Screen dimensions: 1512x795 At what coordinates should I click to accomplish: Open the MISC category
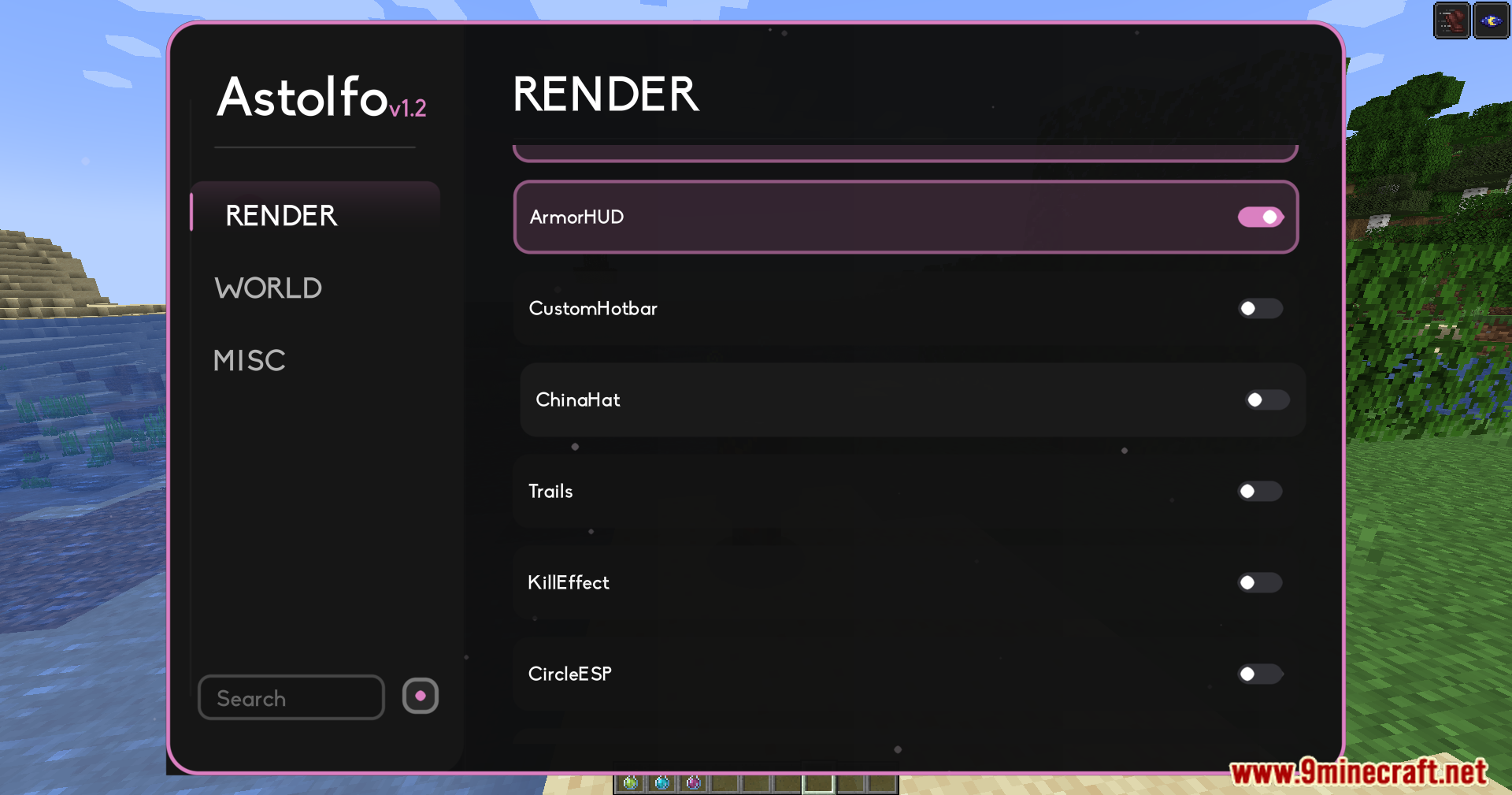tap(250, 361)
